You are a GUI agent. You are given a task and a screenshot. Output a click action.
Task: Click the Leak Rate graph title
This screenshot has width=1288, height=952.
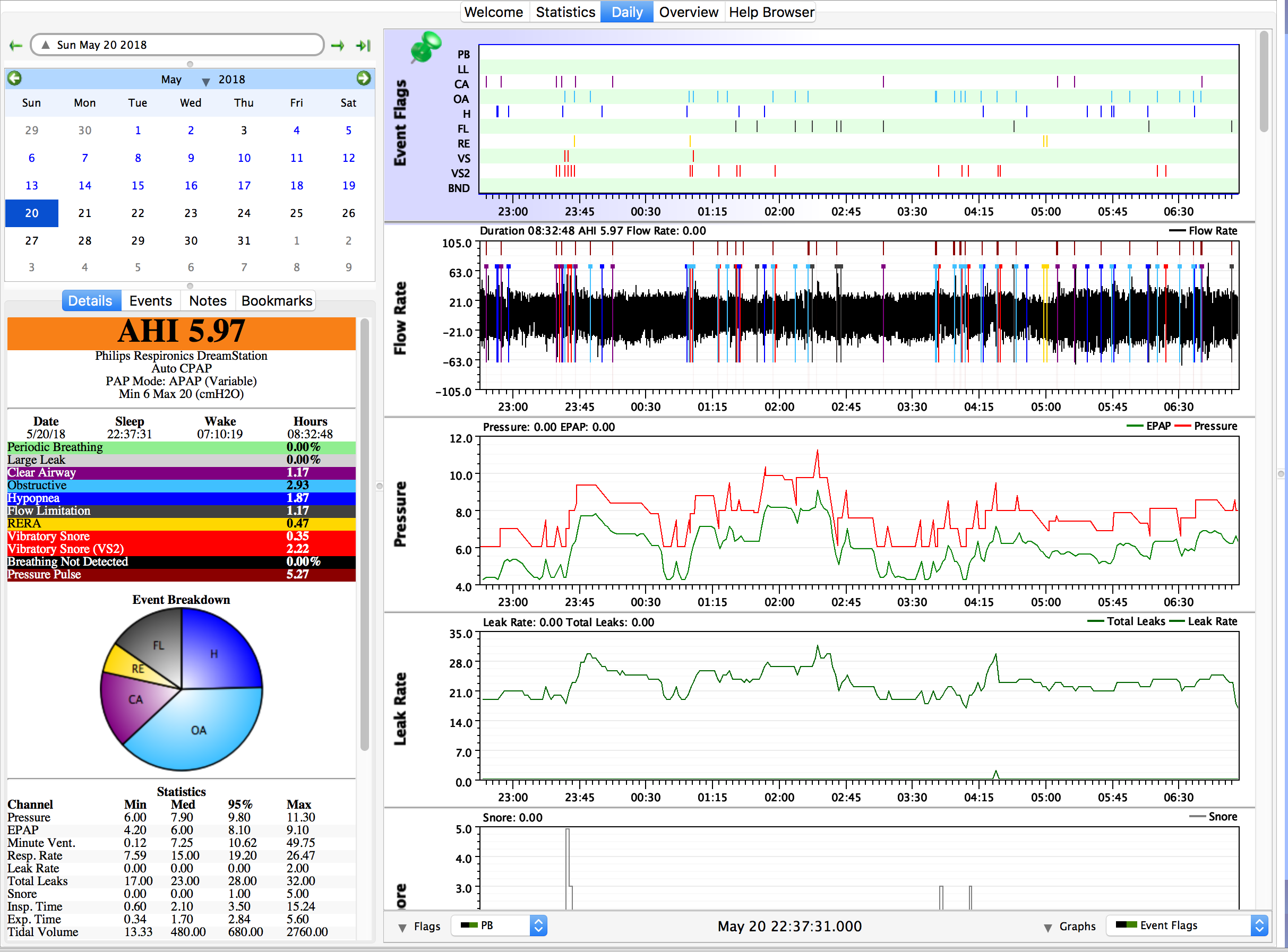coord(400,708)
